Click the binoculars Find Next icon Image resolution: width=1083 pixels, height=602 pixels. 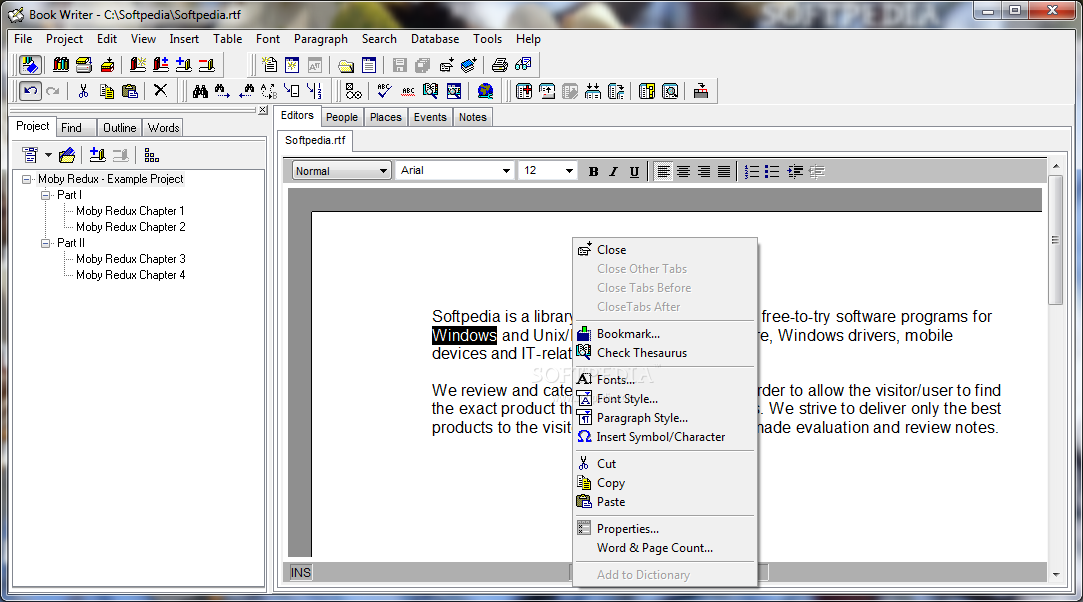[x=222, y=91]
